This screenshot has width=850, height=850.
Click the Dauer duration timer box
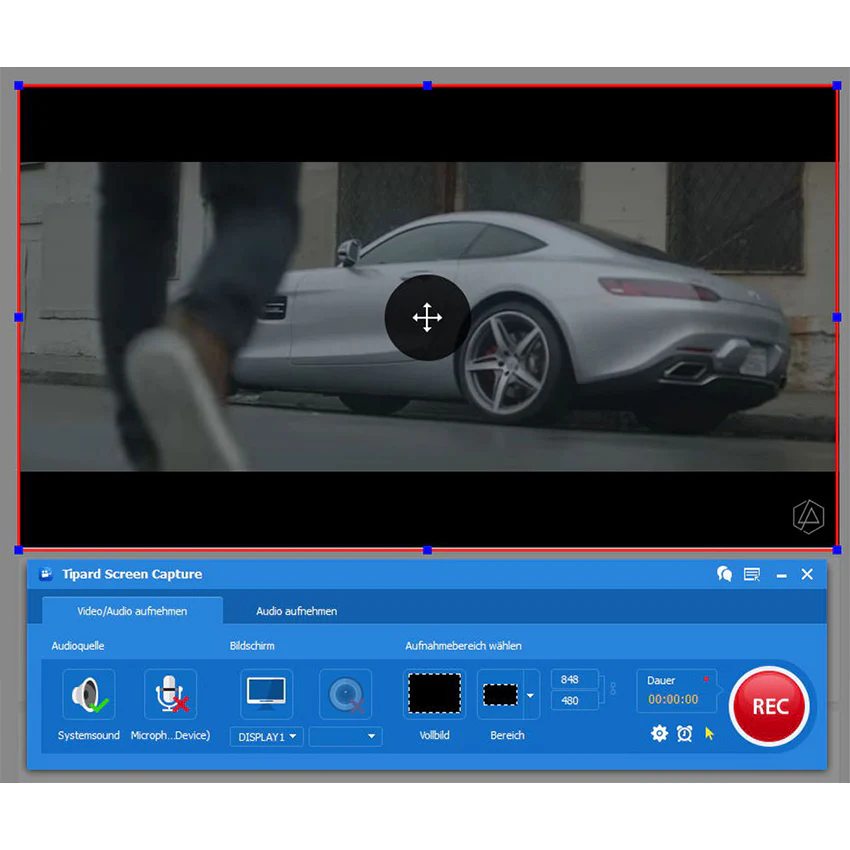point(676,691)
